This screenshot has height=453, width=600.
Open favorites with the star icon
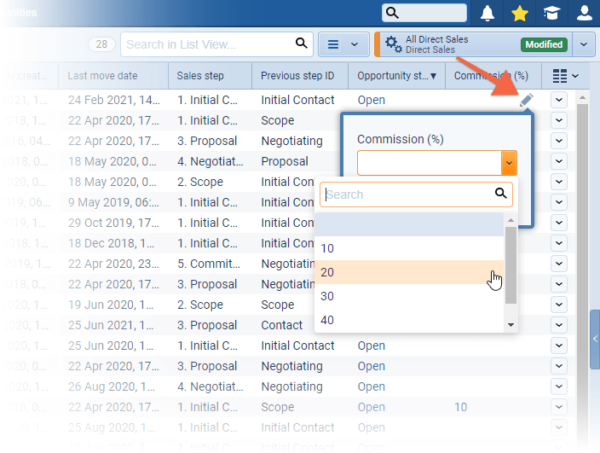tap(519, 13)
